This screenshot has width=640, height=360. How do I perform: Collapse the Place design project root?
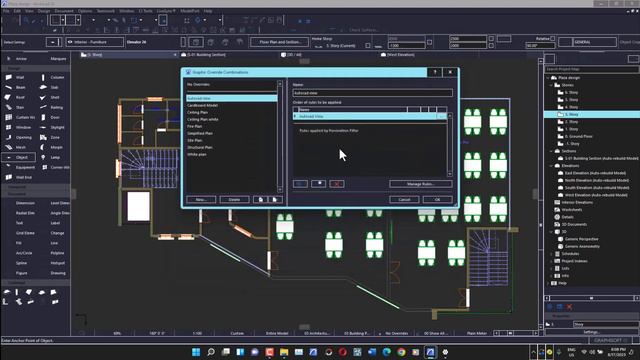[548, 78]
